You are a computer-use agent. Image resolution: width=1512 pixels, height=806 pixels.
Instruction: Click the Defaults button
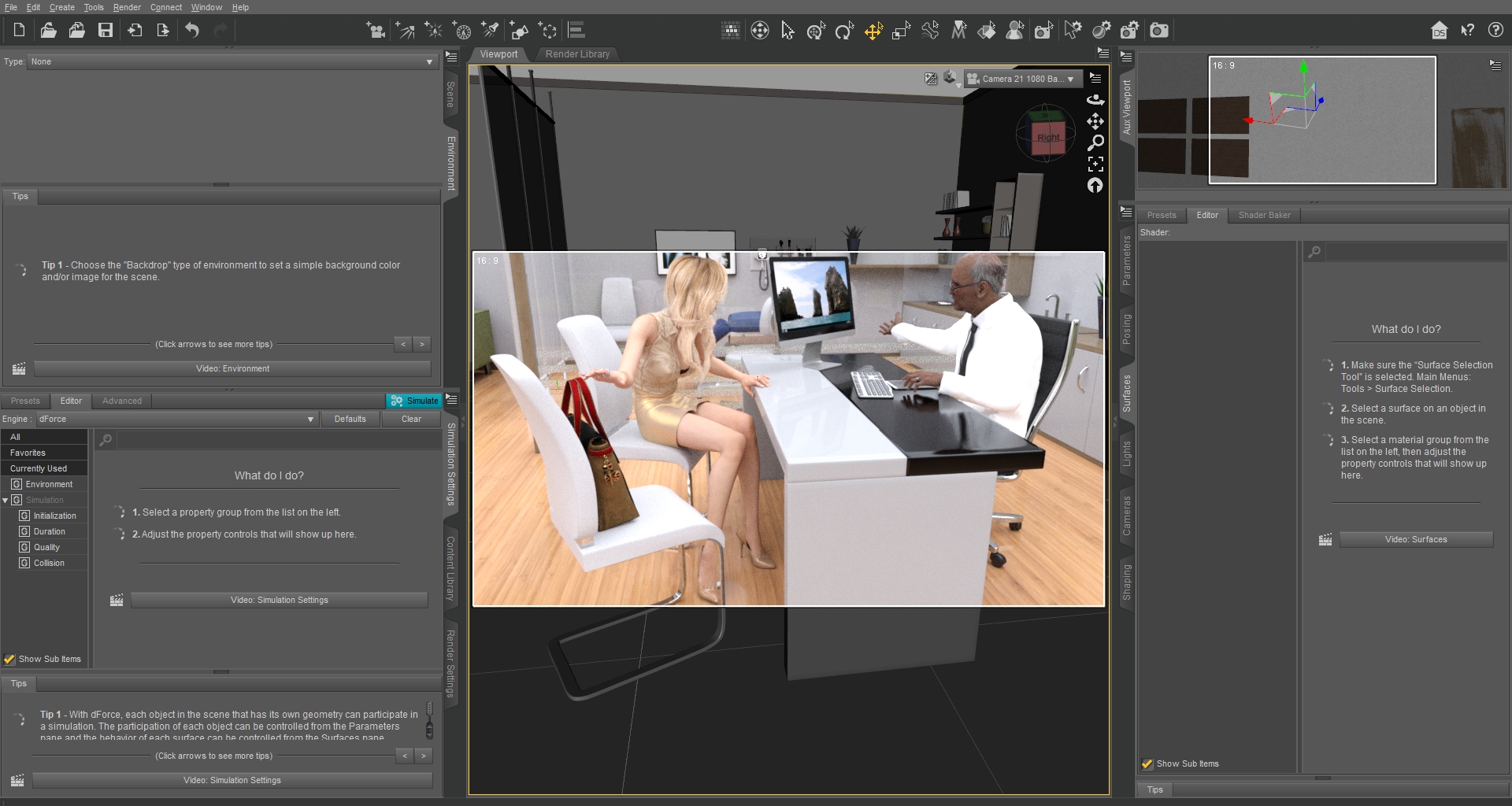(x=350, y=420)
